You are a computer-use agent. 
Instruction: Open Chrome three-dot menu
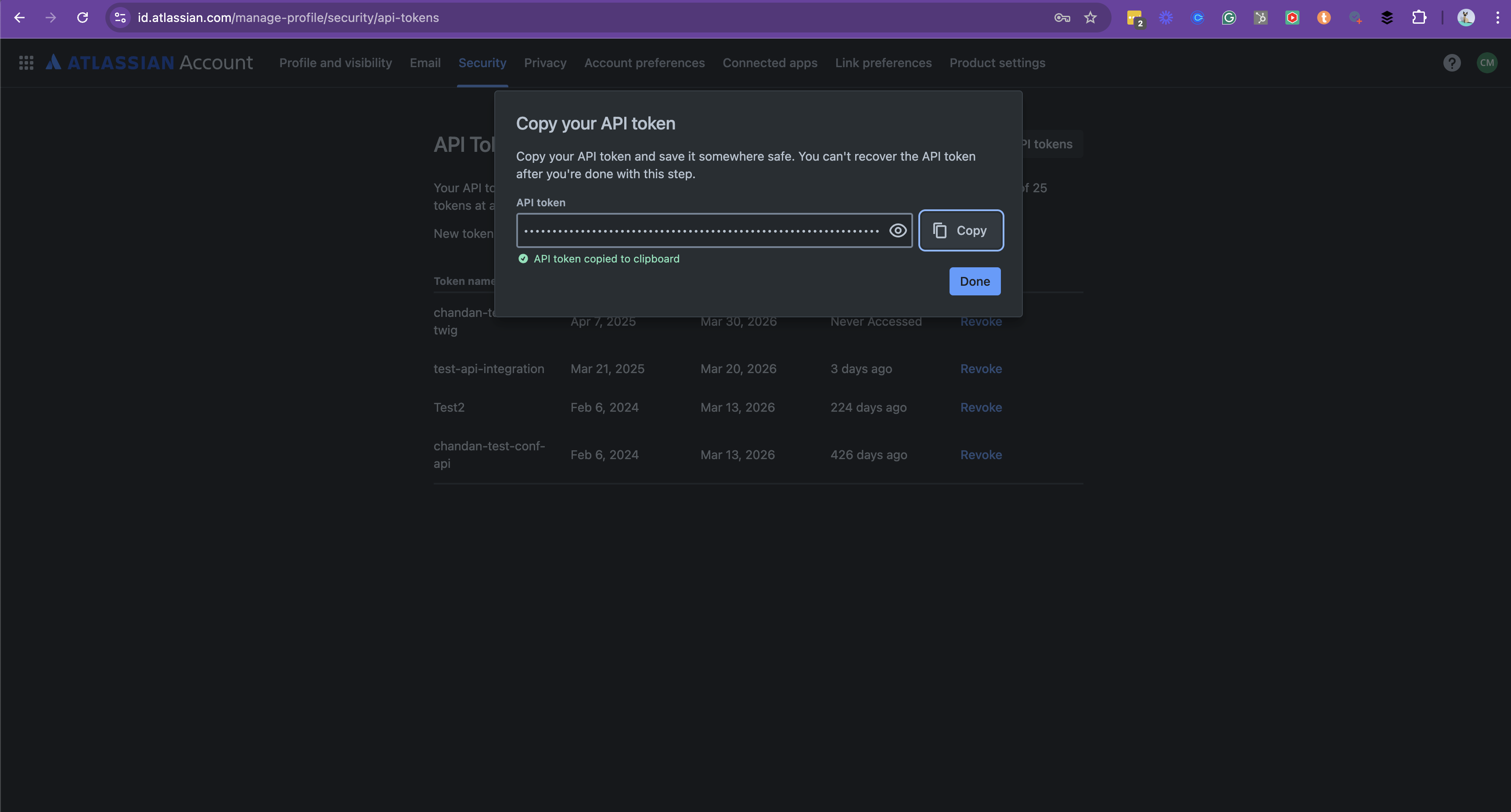coord(1497,18)
